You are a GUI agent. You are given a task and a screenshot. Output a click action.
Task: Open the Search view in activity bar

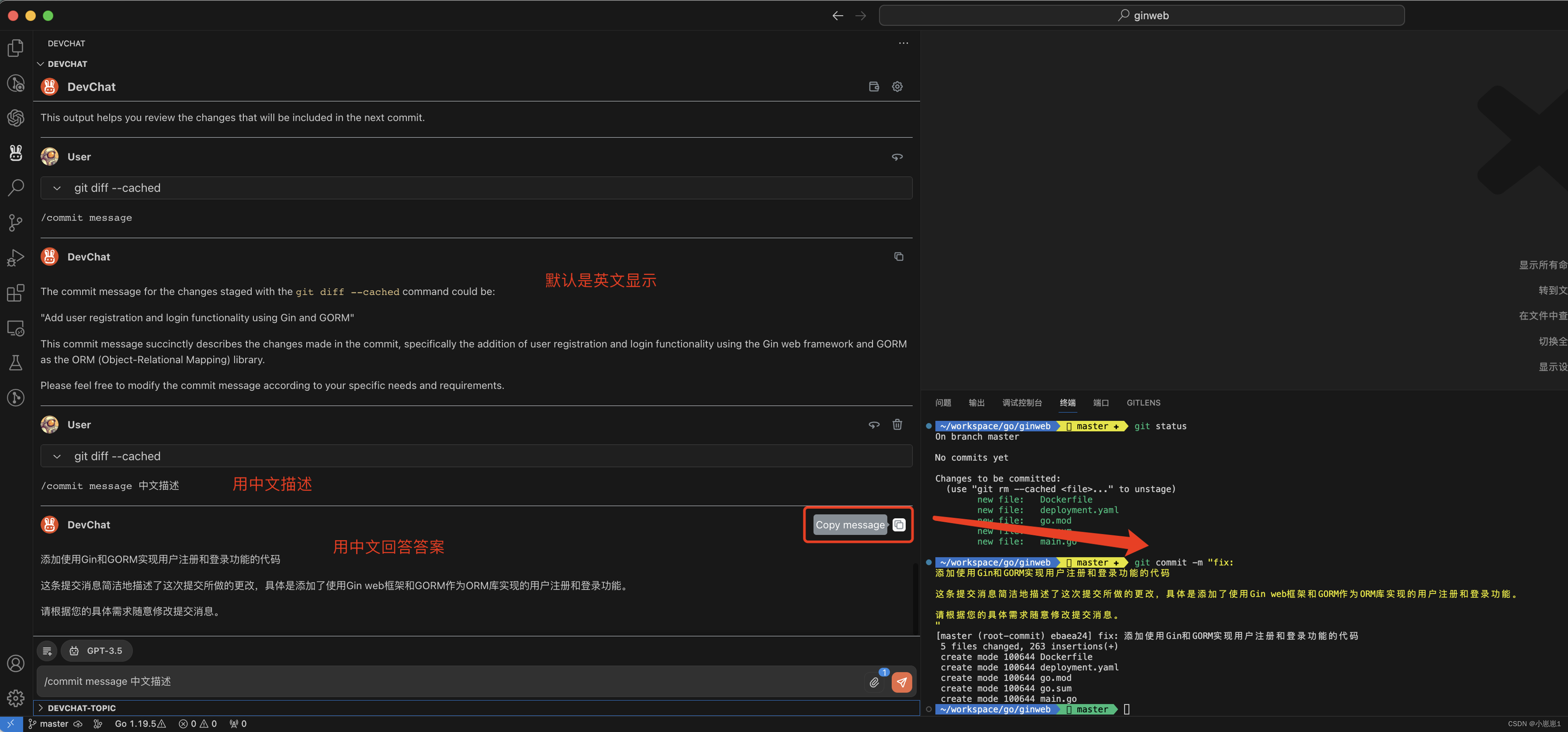(16, 188)
